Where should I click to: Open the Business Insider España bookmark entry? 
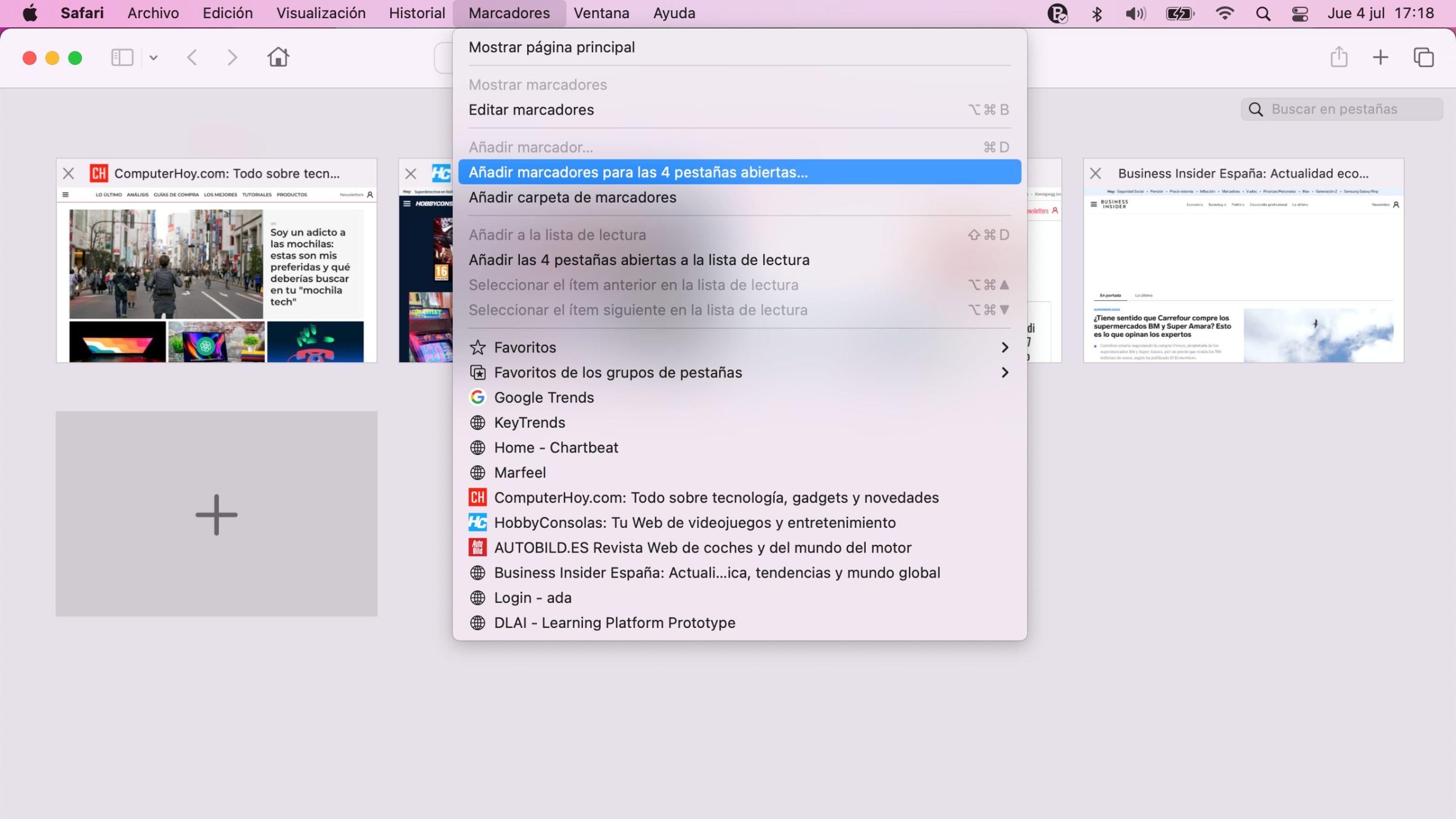click(739, 573)
